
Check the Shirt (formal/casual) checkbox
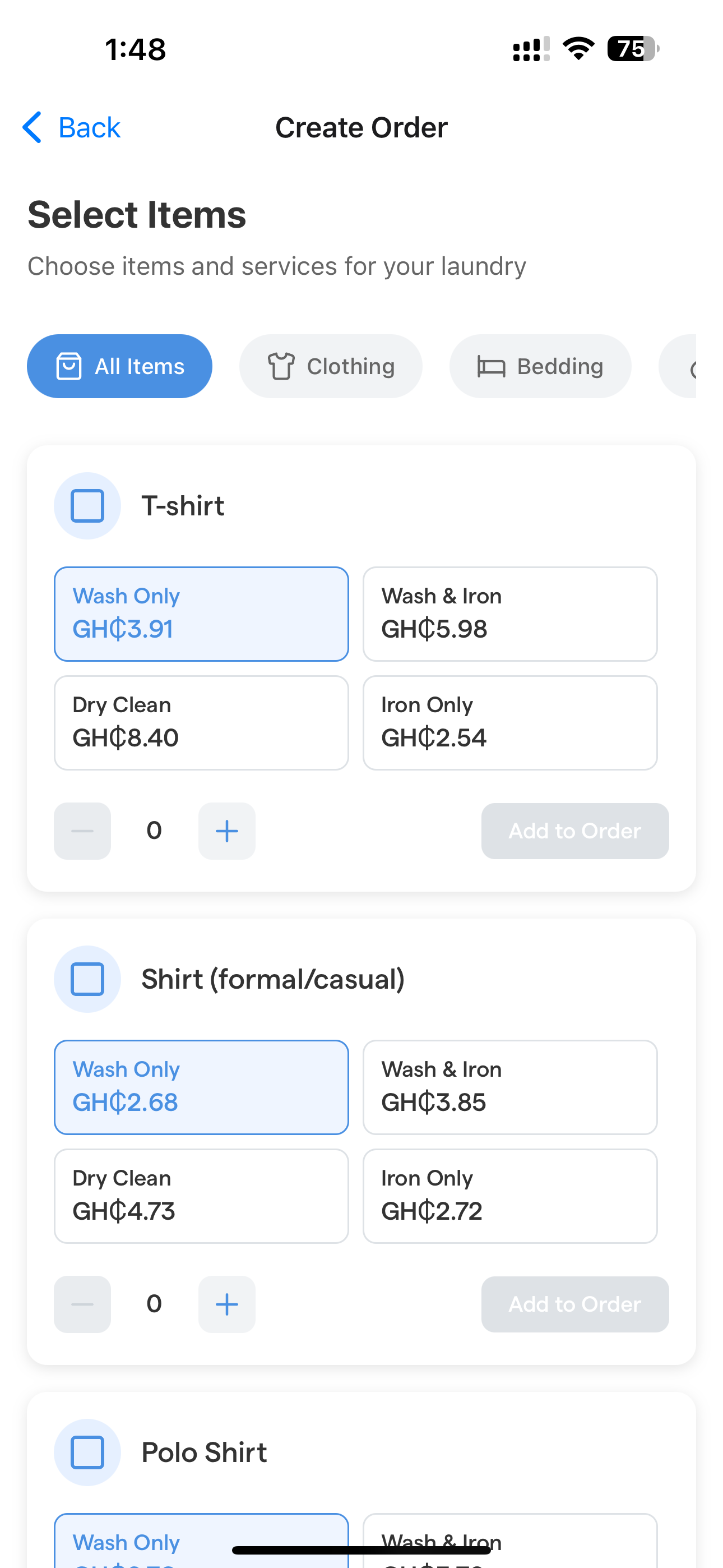87,979
